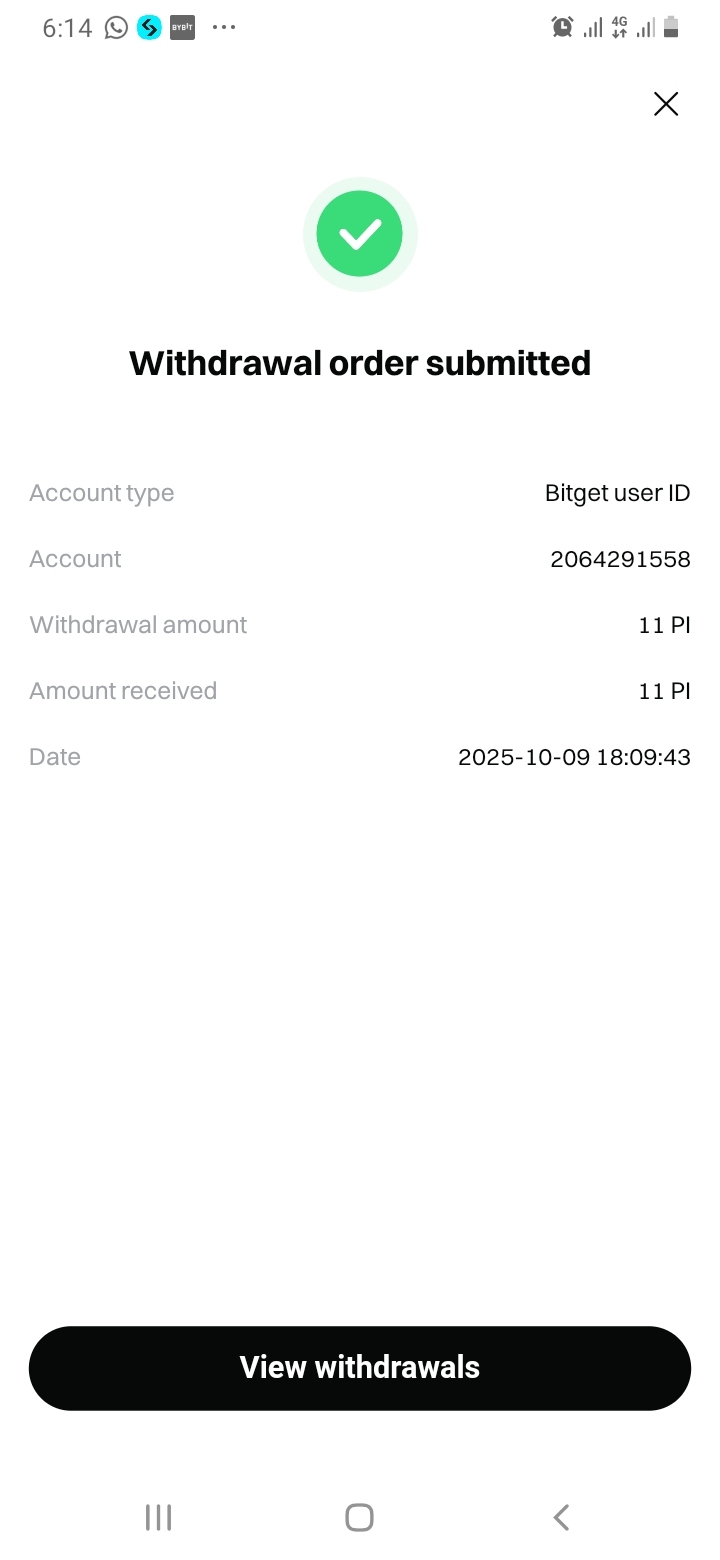Image resolution: width=720 pixels, height=1560 pixels.
Task: Open Android recent apps view
Action: [x=158, y=1517]
